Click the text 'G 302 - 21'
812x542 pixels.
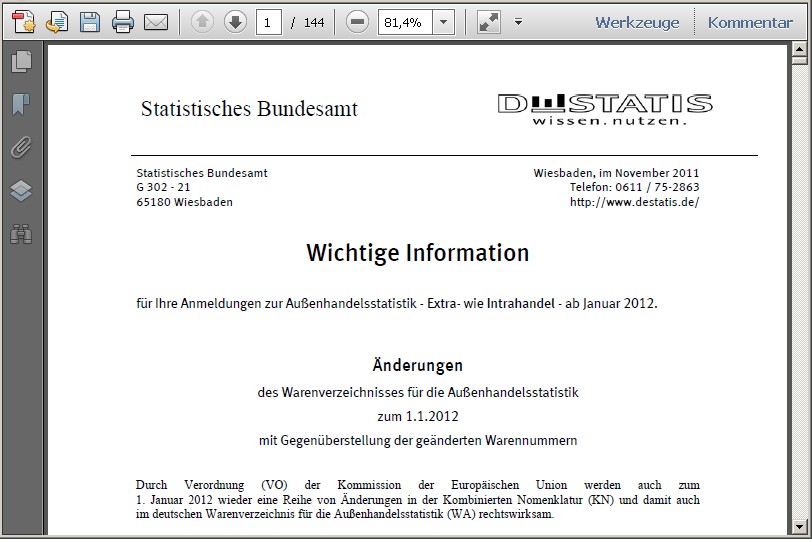coord(163,187)
